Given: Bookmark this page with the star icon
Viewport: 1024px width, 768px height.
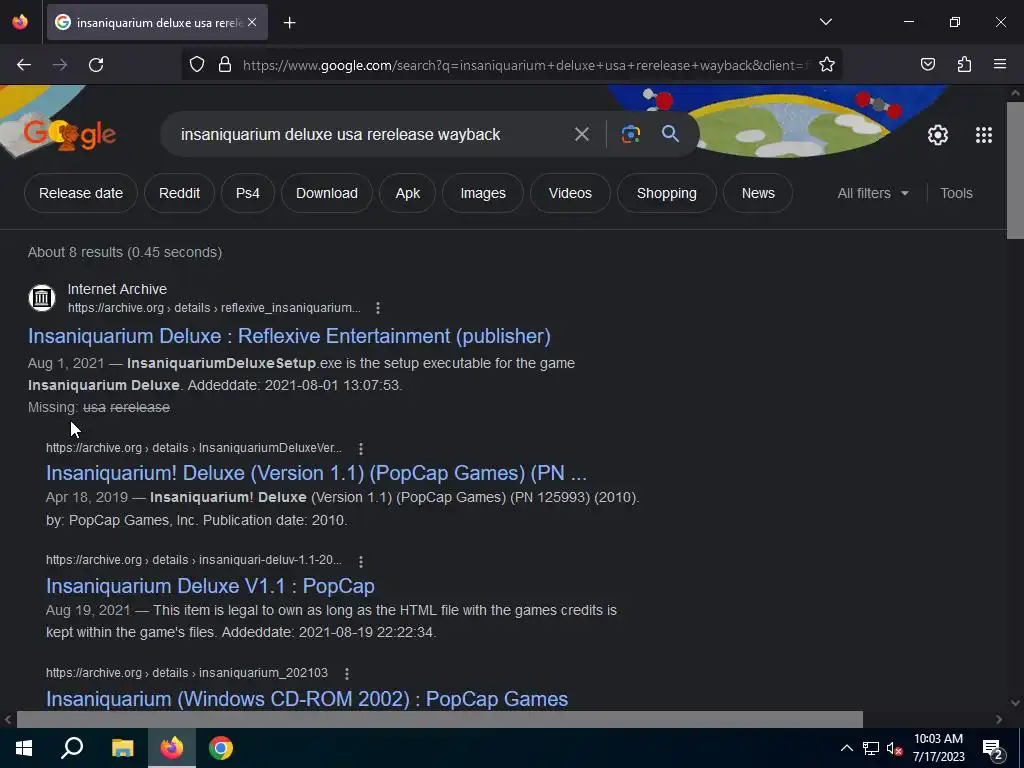Looking at the screenshot, I should click(827, 65).
